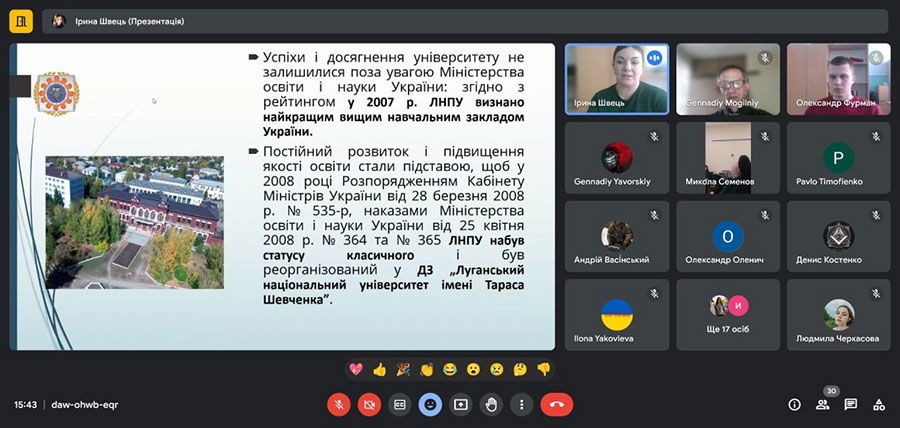Click the muted mic icon on Денис Костенко tile

[x=875, y=215]
